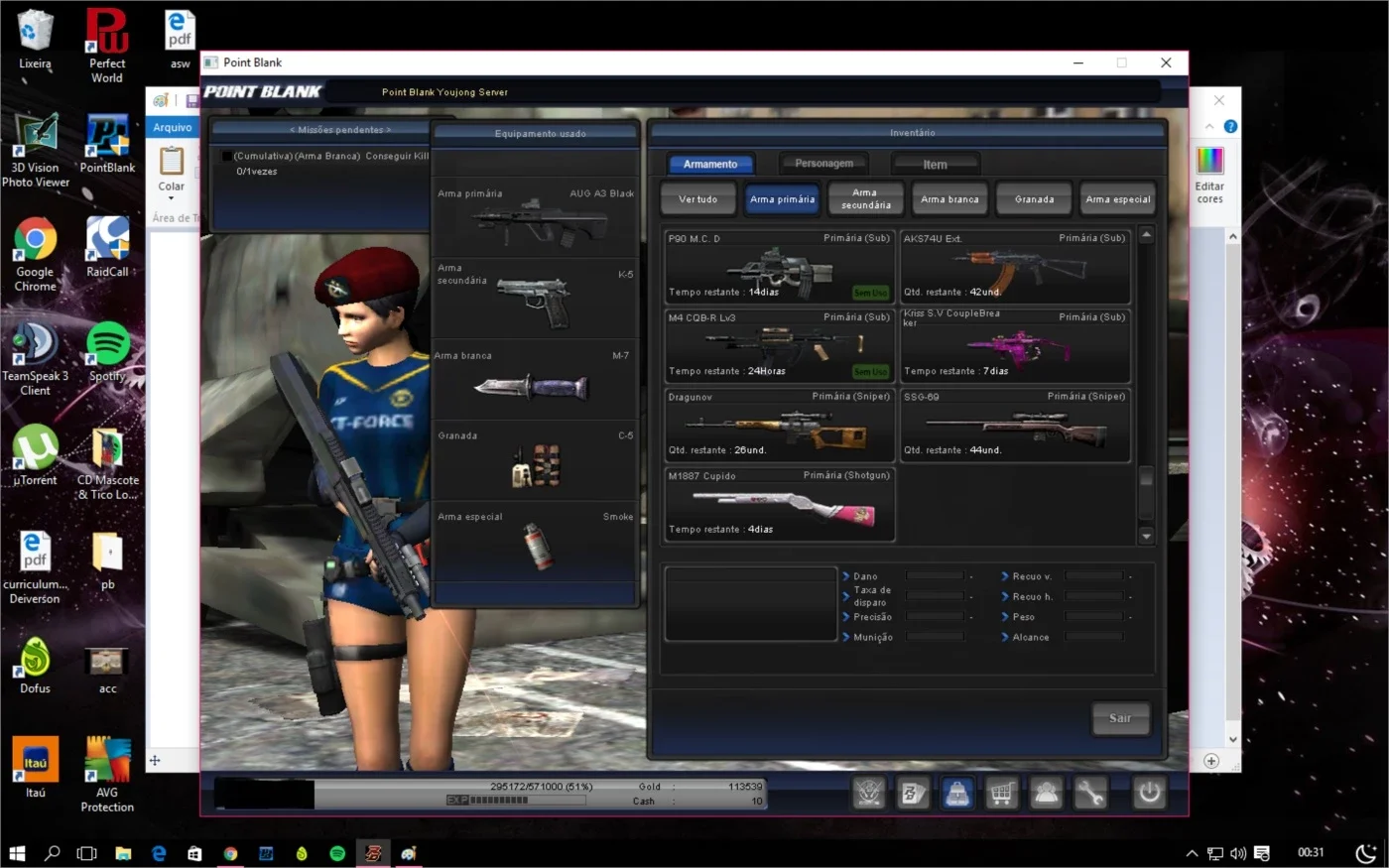Select the M1887 Cupido shotgun card
The height and width of the screenshot is (868, 1389).
pyautogui.click(x=779, y=504)
